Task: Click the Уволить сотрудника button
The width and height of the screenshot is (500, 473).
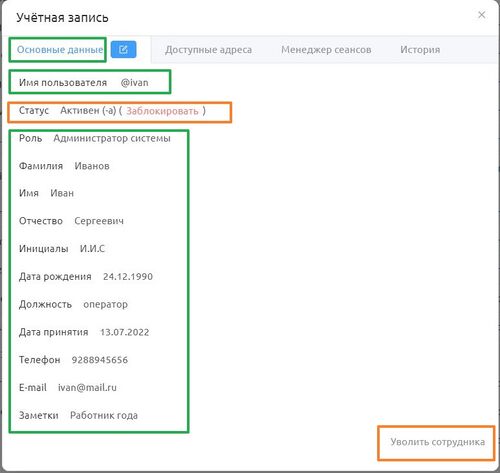Action: (x=438, y=442)
